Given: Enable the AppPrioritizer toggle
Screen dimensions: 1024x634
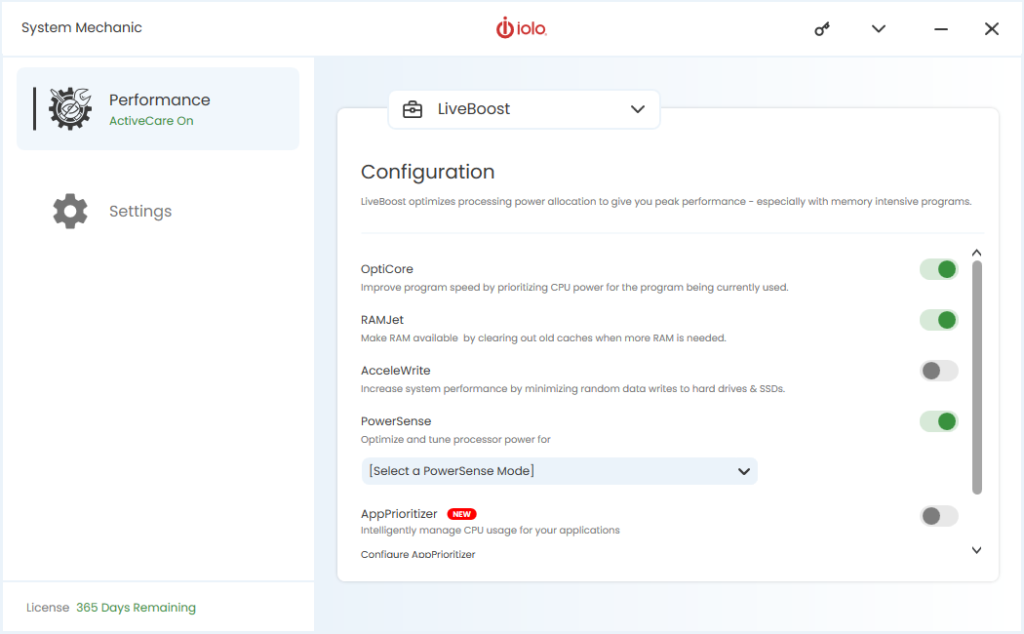Looking at the screenshot, I should point(938,516).
